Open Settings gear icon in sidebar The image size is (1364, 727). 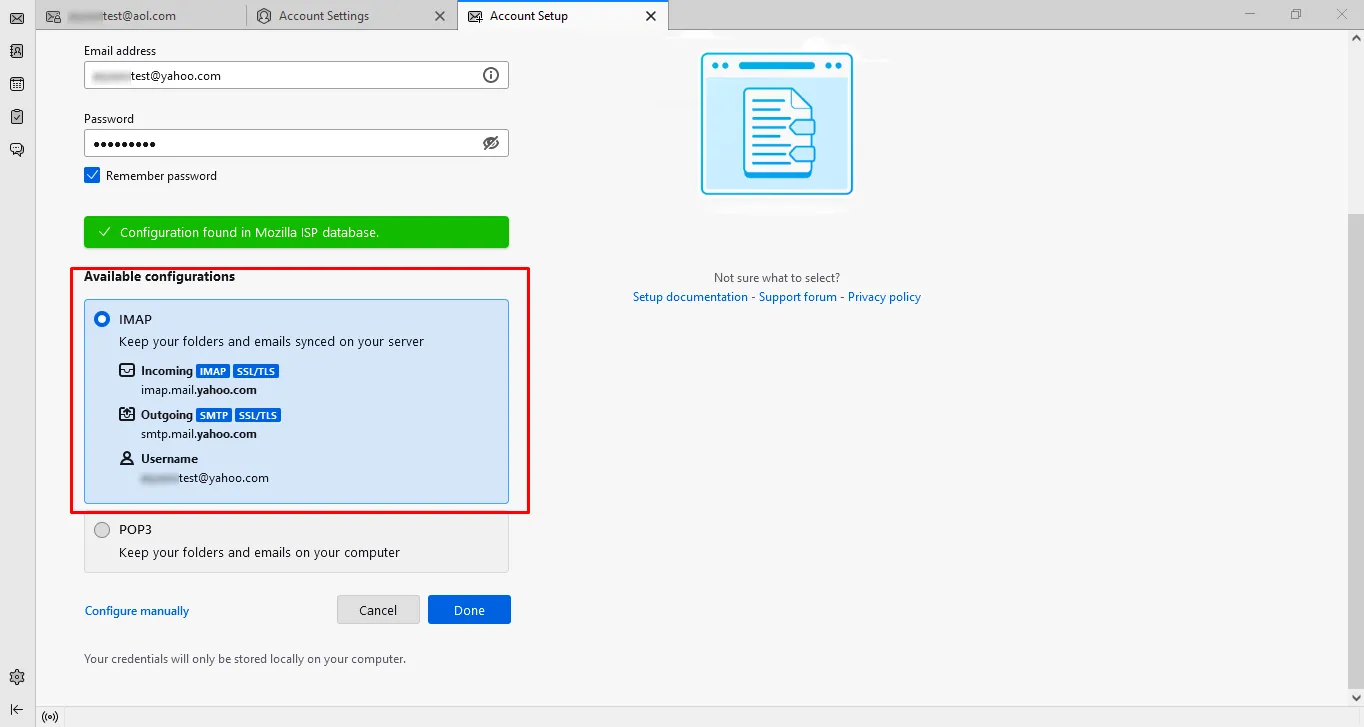17,677
